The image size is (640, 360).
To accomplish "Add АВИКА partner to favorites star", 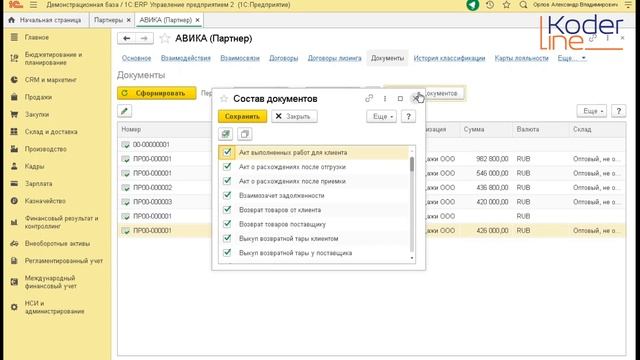I will coord(164,38).
